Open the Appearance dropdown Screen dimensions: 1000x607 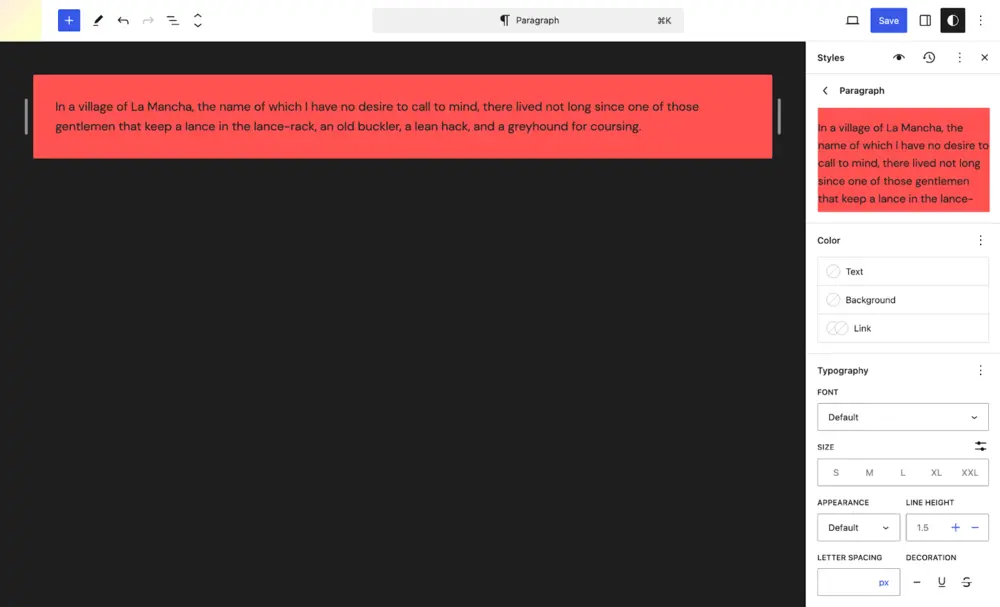[x=858, y=527]
